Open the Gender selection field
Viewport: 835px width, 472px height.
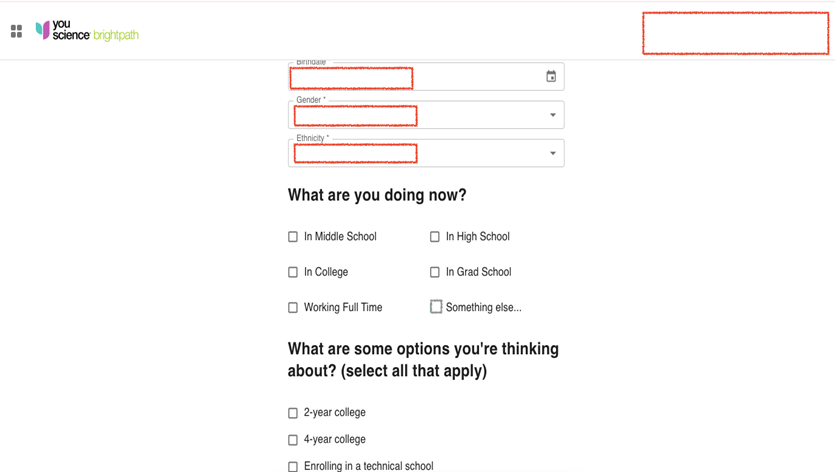[426, 115]
